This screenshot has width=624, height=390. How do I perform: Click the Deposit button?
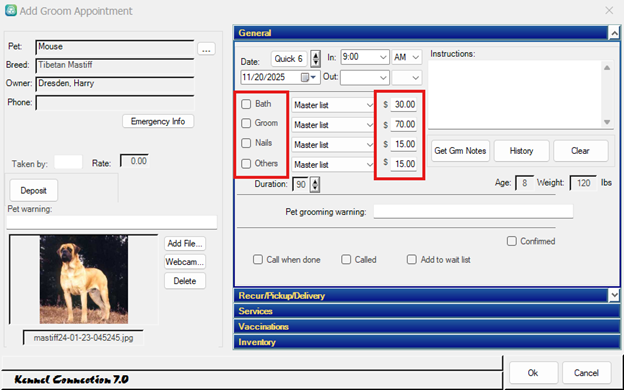point(33,191)
